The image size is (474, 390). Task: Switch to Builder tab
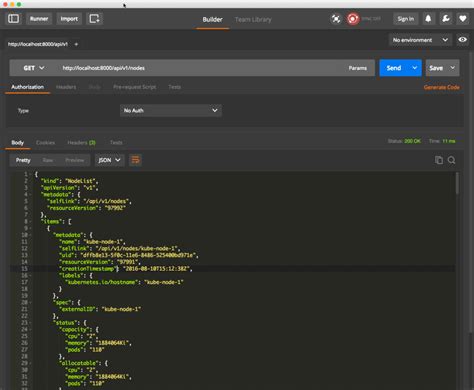[212, 19]
